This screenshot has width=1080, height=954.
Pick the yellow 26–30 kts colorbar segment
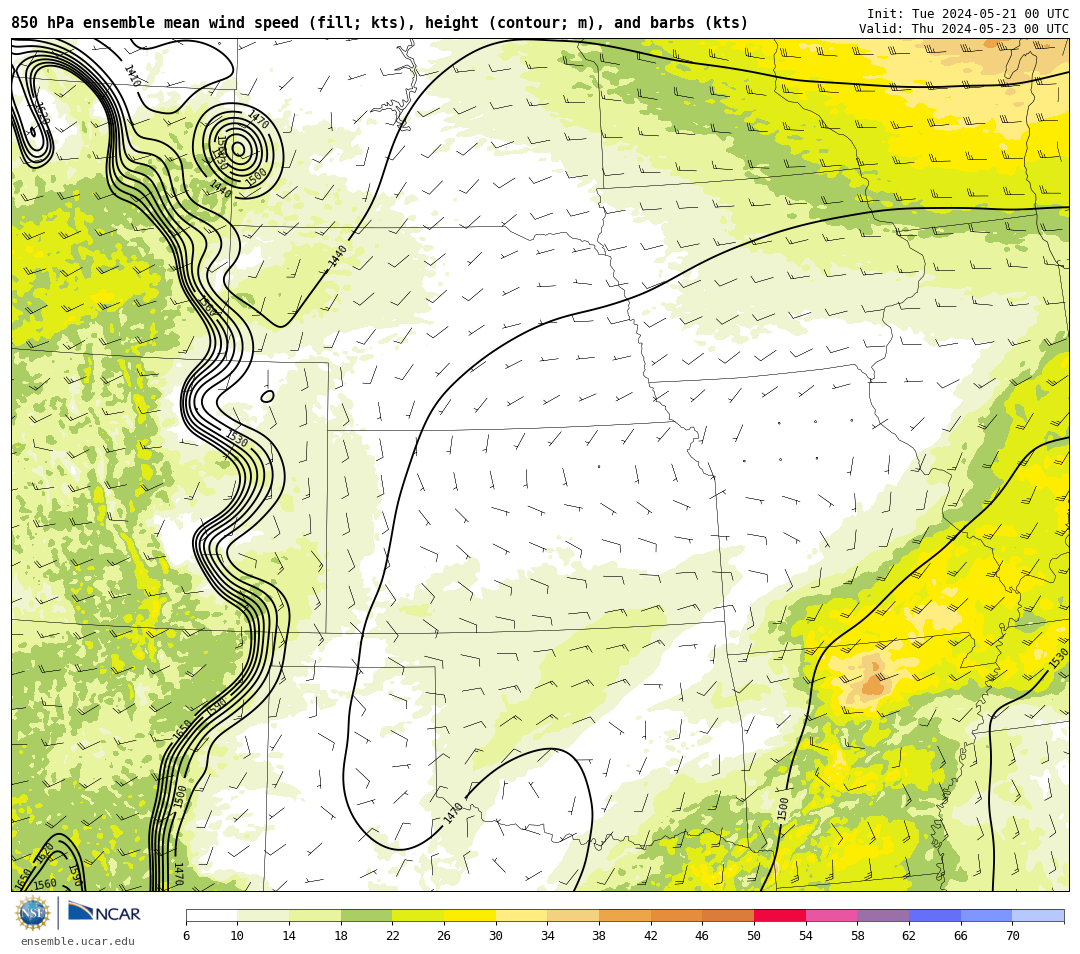click(470, 916)
